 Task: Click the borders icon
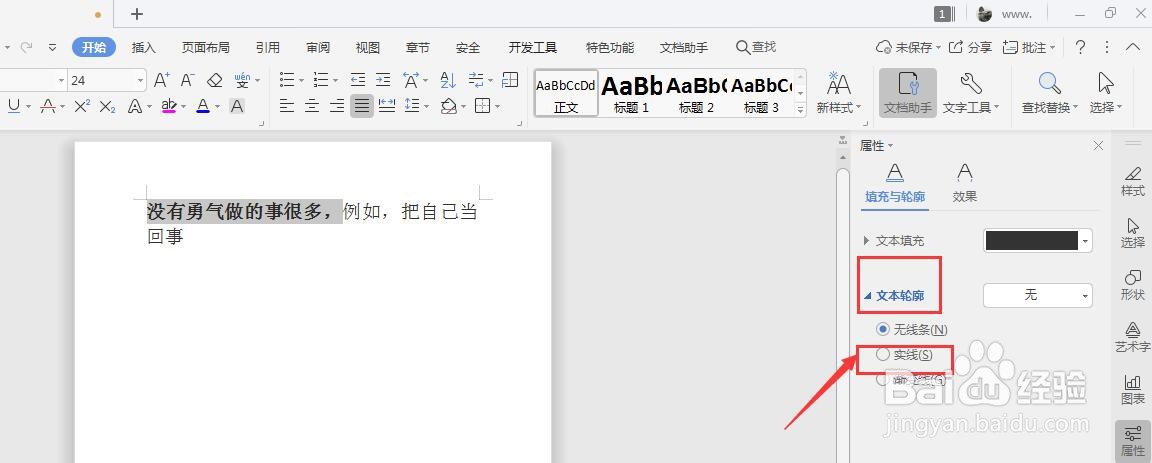click(x=483, y=107)
